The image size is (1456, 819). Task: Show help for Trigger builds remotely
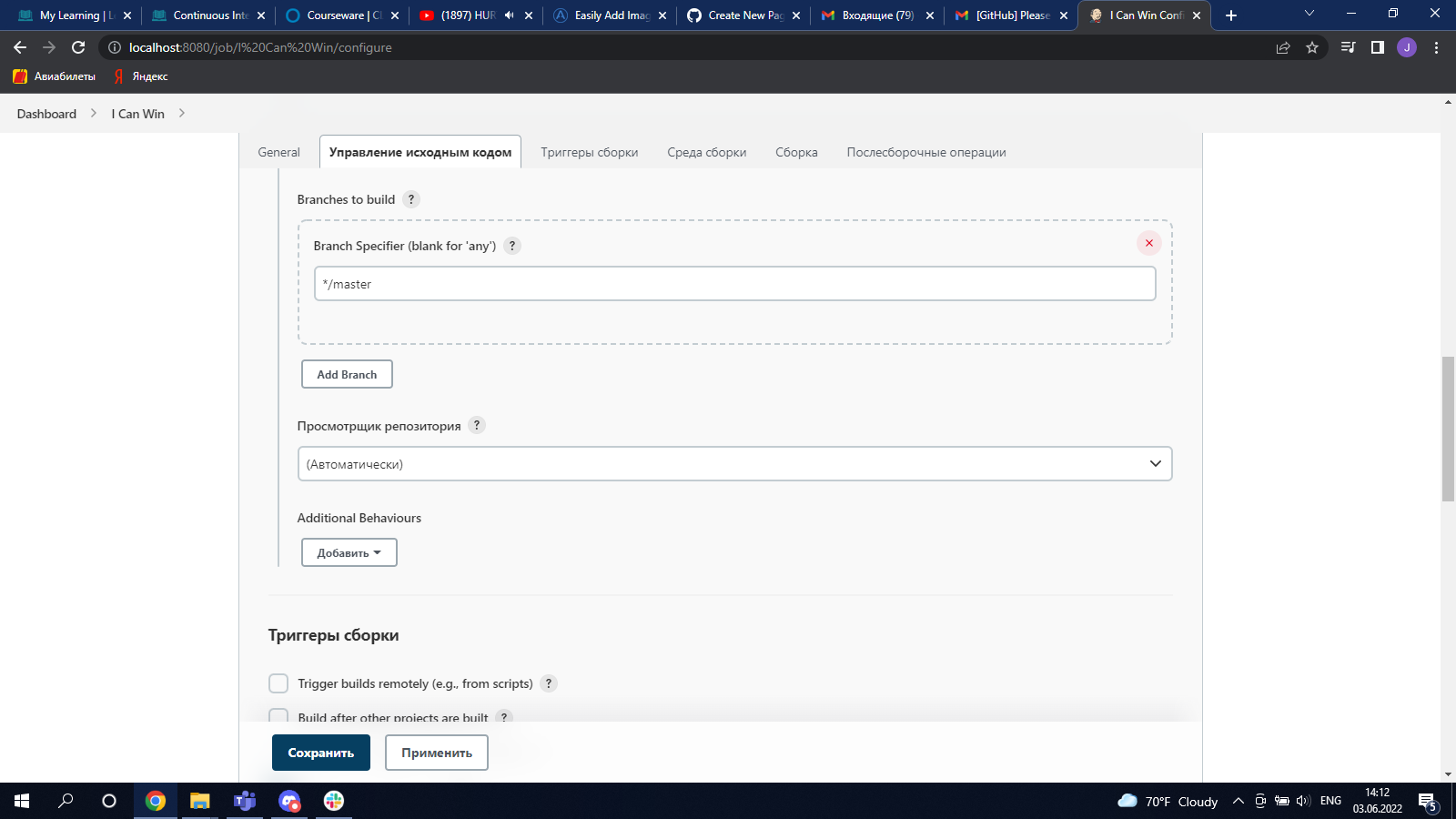coord(549,683)
